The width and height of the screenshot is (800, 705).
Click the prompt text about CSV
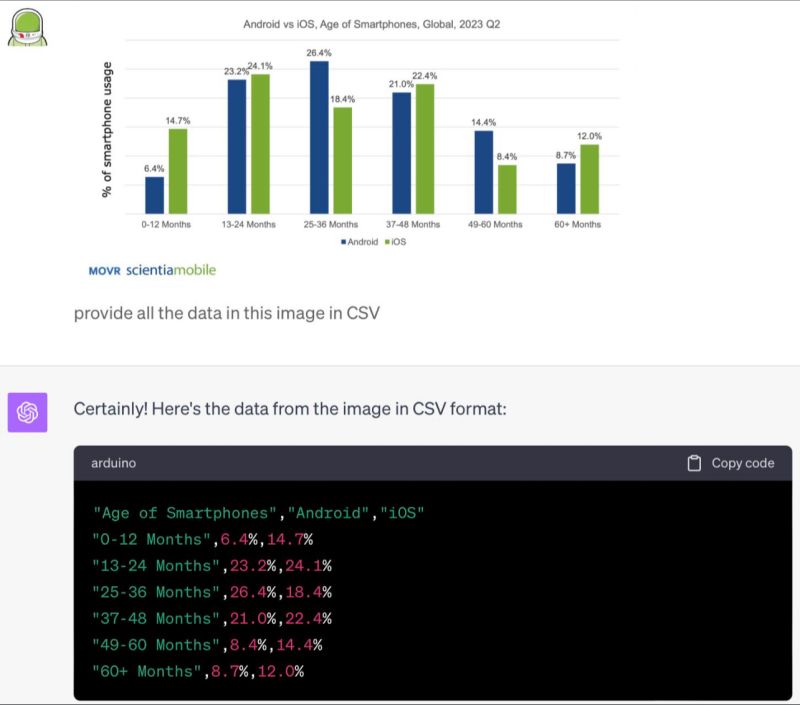(226, 312)
